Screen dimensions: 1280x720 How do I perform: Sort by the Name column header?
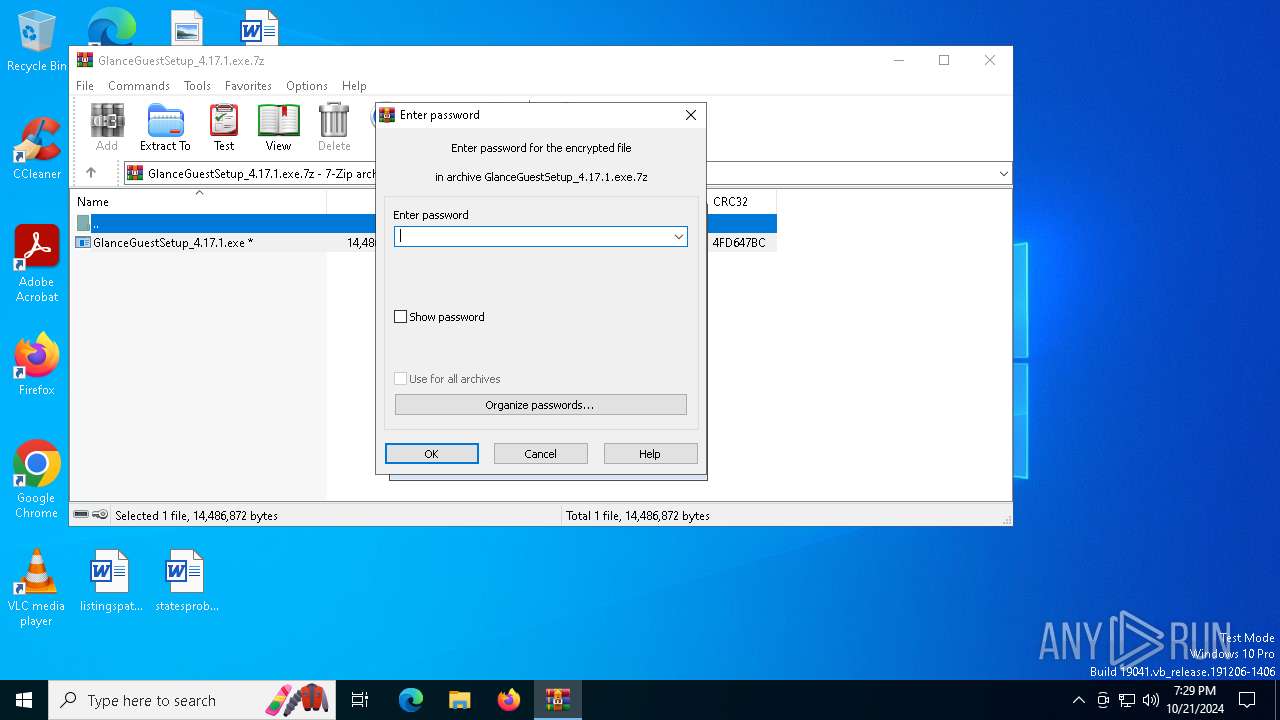click(x=200, y=202)
